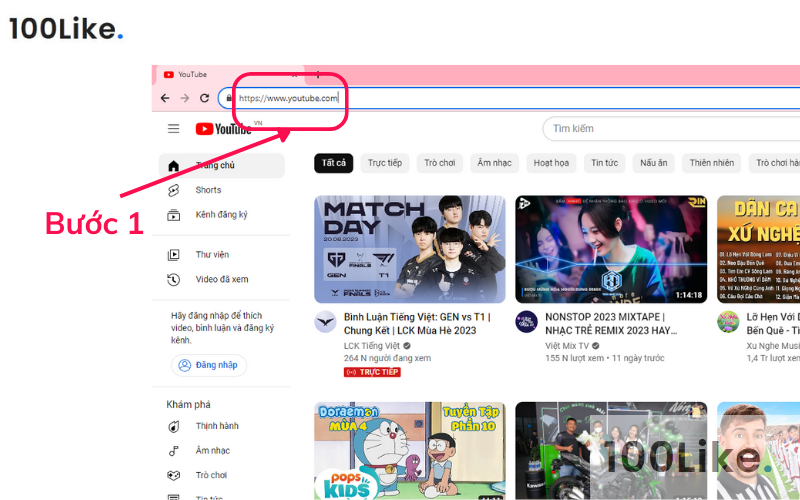Click the YouTube logo
Viewport: 800px width, 500px height.
(223, 129)
